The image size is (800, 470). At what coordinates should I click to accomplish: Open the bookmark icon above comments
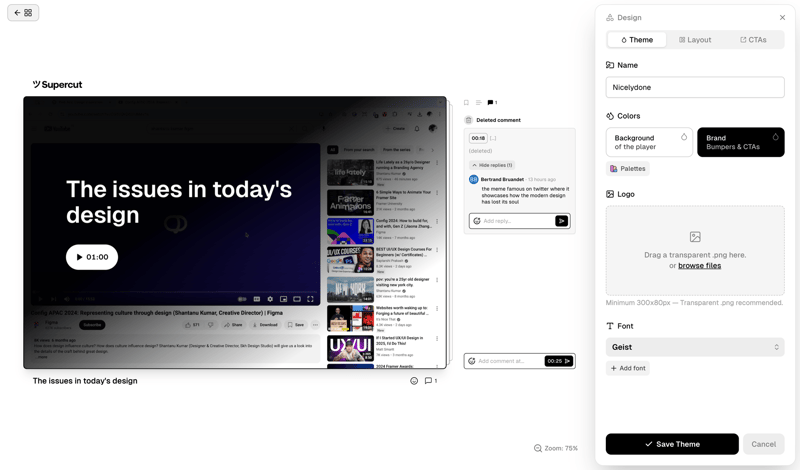pyautogui.click(x=466, y=103)
